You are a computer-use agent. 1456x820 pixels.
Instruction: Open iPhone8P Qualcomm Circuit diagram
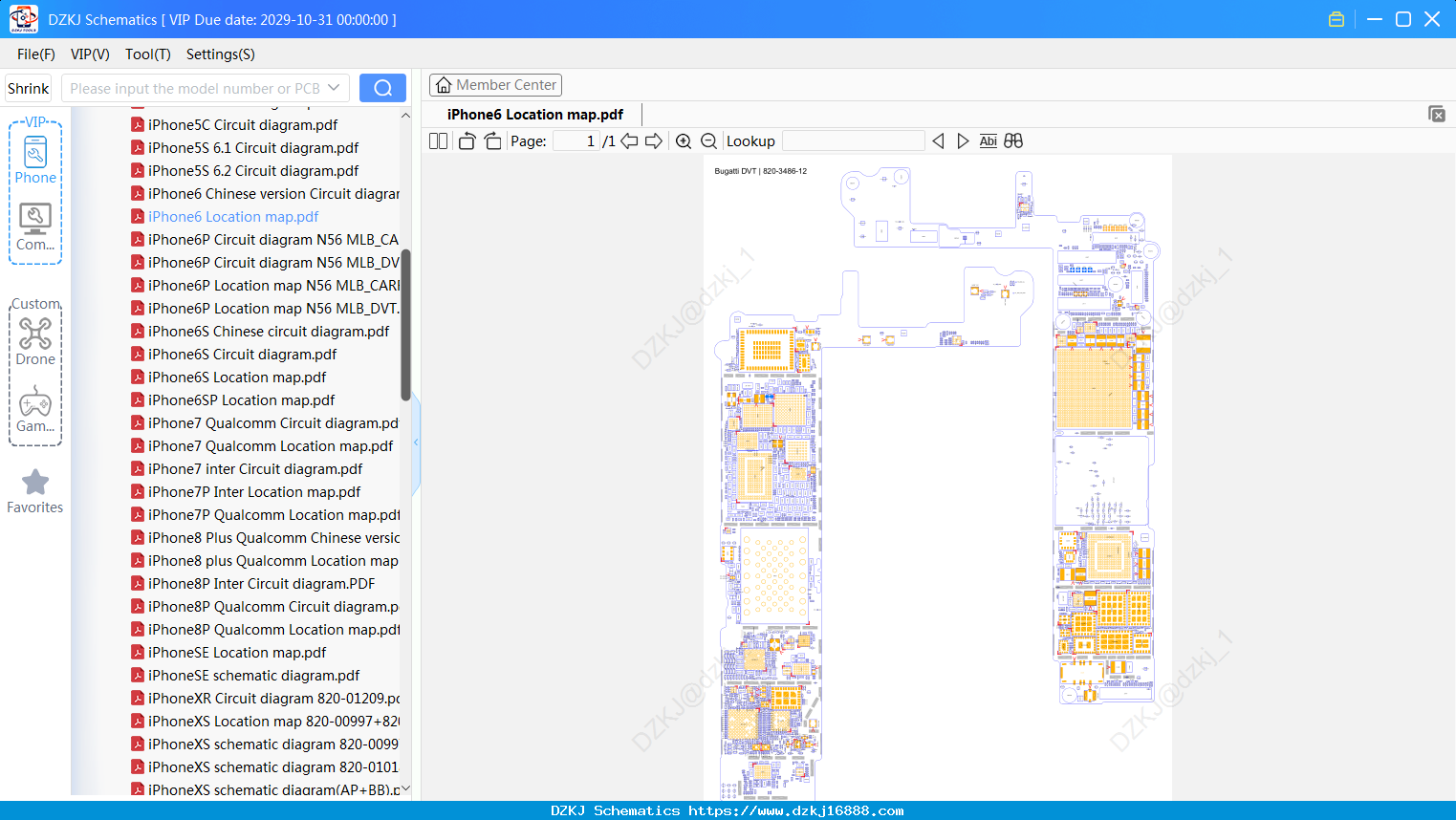tap(273, 606)
